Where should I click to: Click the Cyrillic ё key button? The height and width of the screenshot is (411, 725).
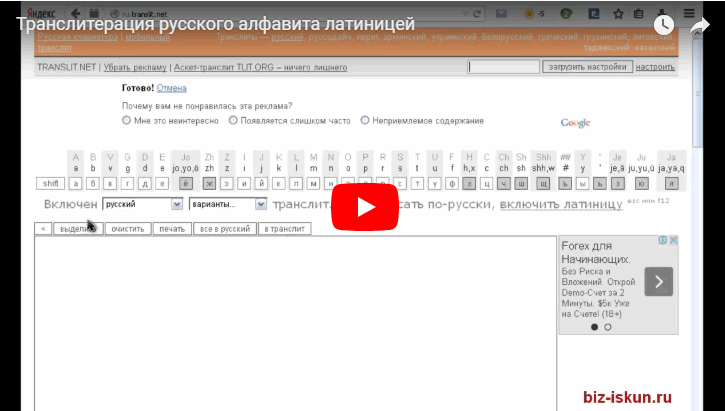coord(185,184)
